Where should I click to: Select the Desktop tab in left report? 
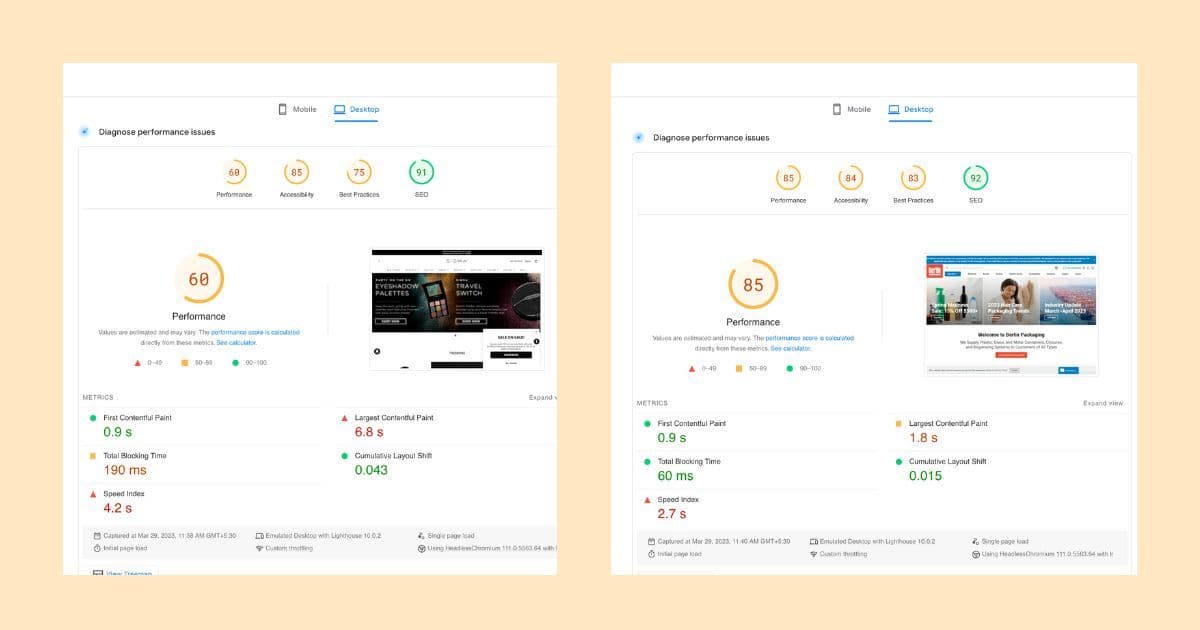click(x=357, y=109)
